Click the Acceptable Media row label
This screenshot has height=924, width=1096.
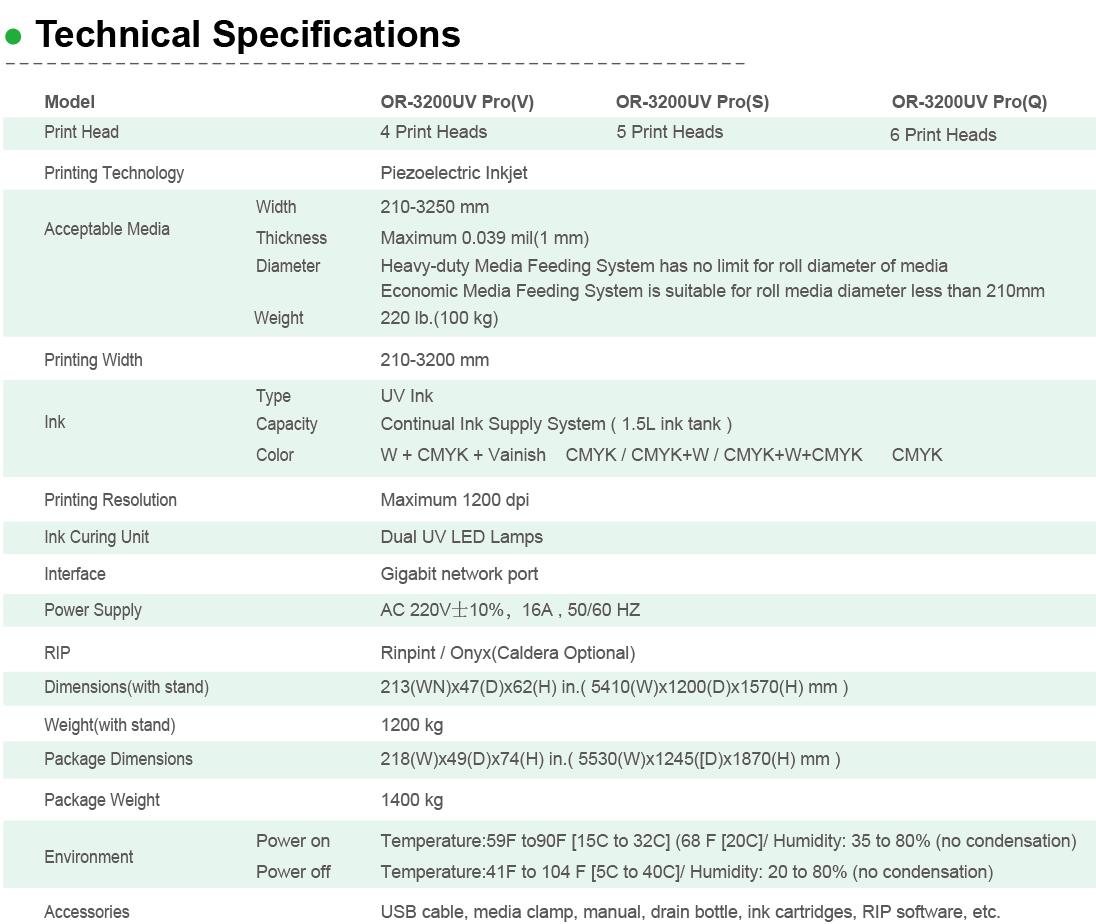(x=107, y=229)
